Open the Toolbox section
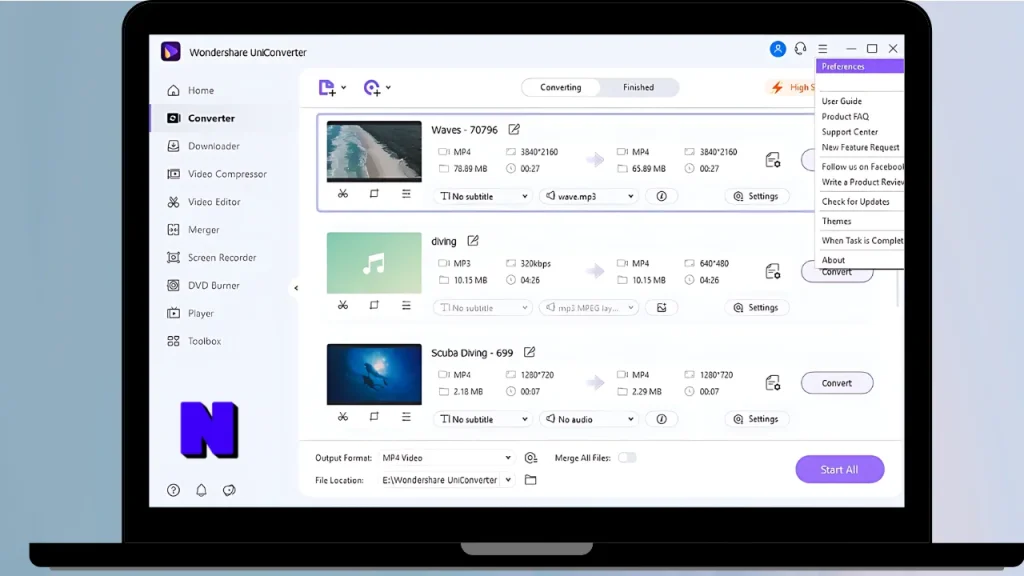Viewport: 1024px width, 576px height. coord(194,341)
